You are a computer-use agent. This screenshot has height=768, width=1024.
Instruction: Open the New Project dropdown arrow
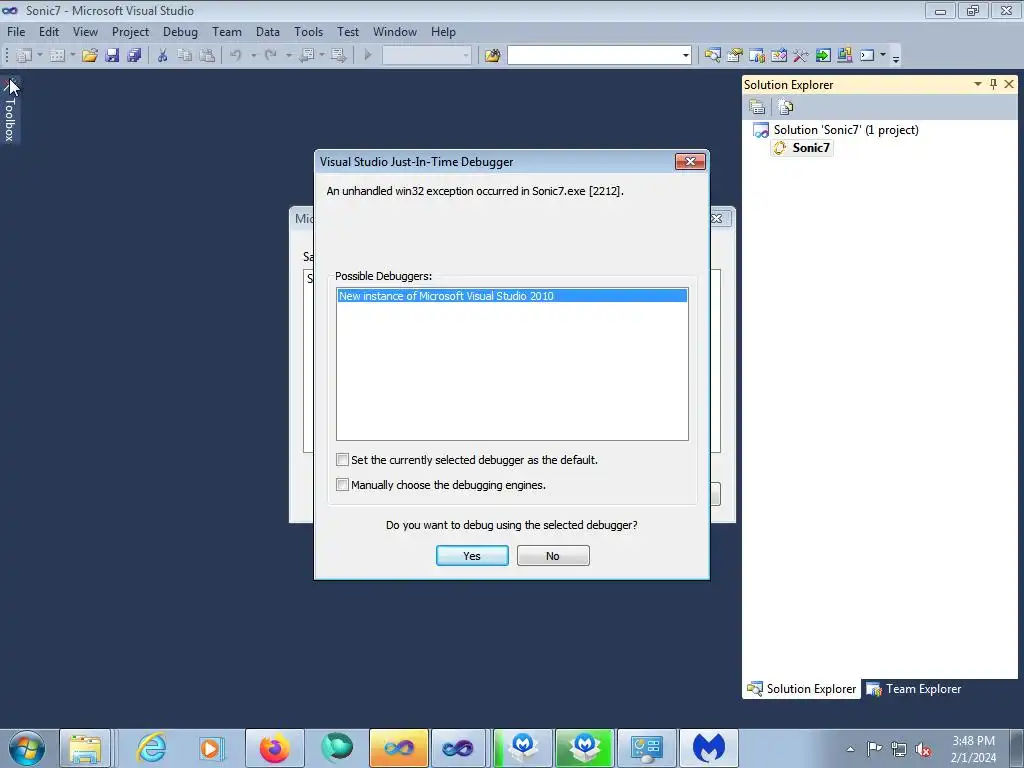pos(40,56)
